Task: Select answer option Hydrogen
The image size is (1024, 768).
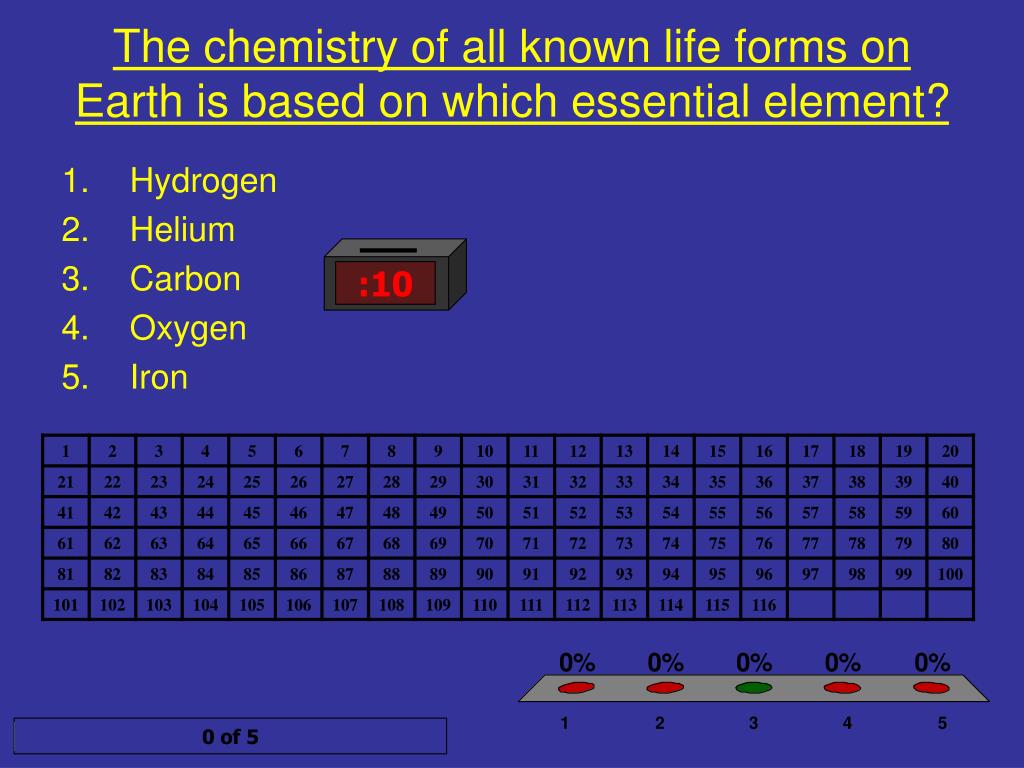Action: [203, 181]
